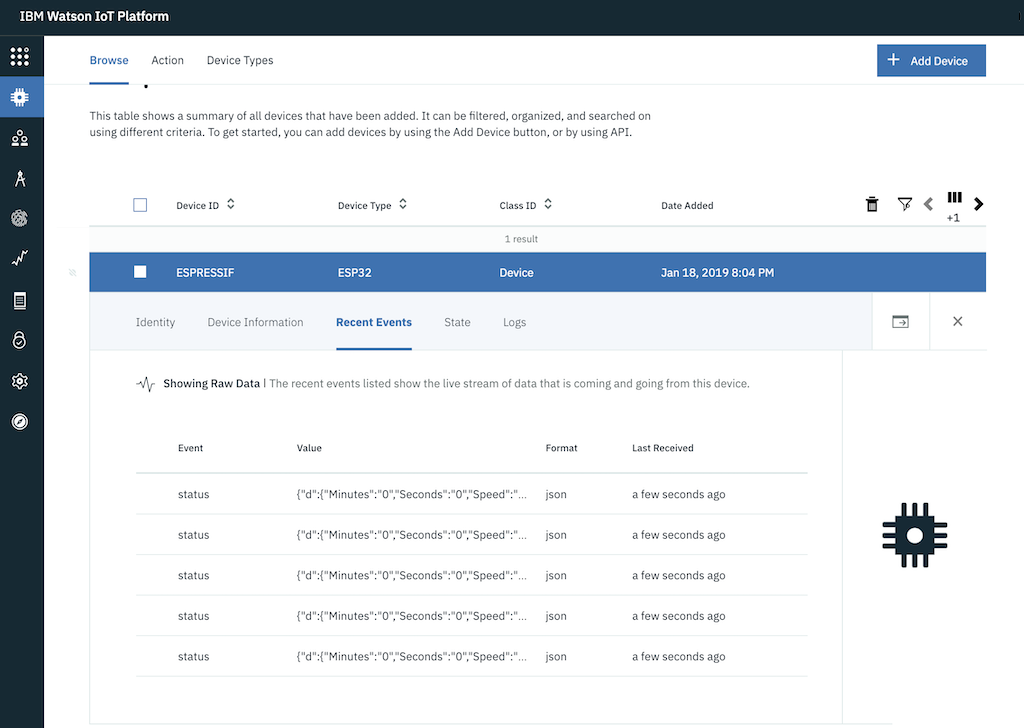Open the Rules document icon in sidebar
Viewport: 1024px width, 728px height.
coord(20,300)
